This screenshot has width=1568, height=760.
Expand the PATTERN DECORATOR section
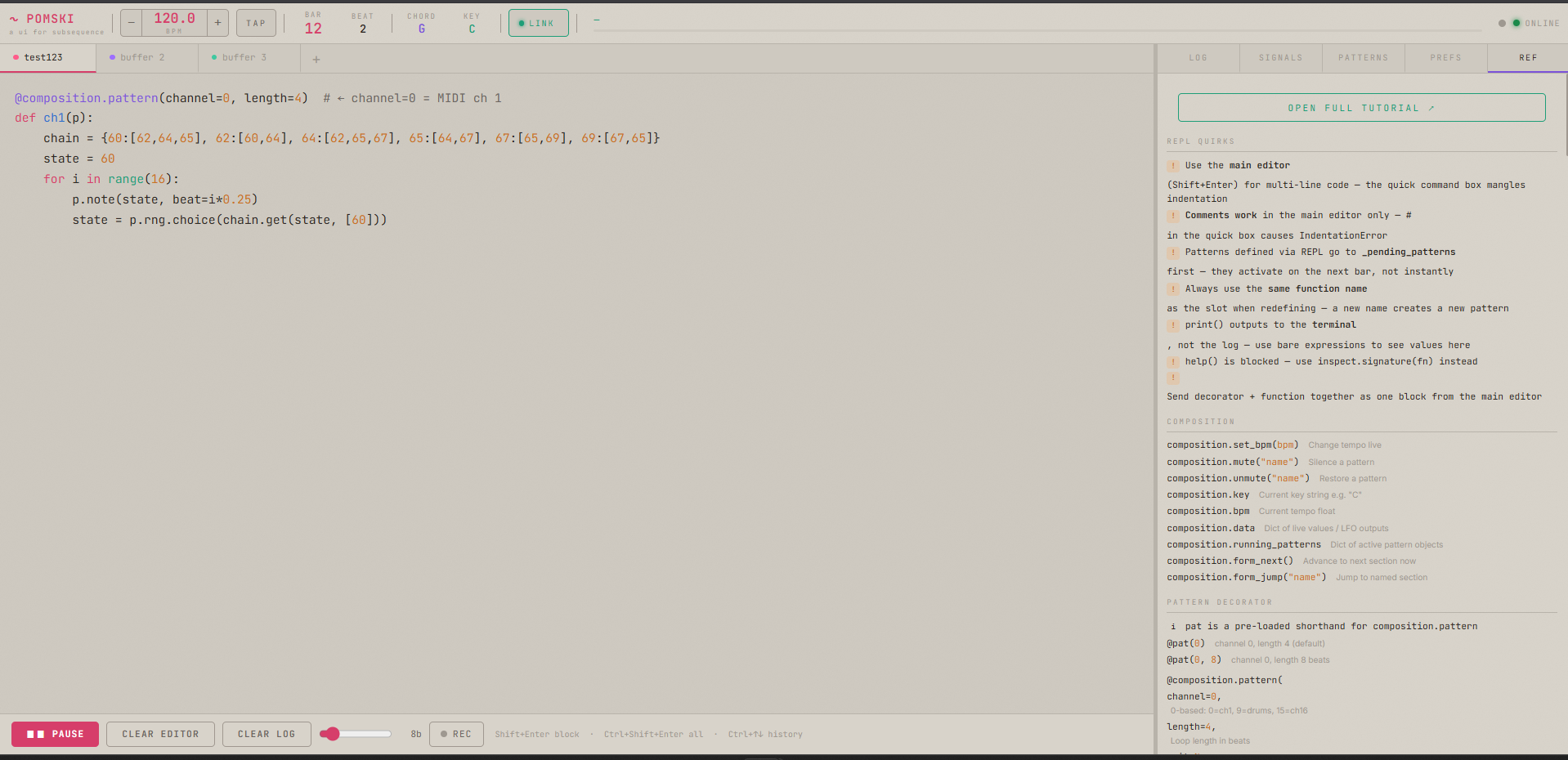1220,601
